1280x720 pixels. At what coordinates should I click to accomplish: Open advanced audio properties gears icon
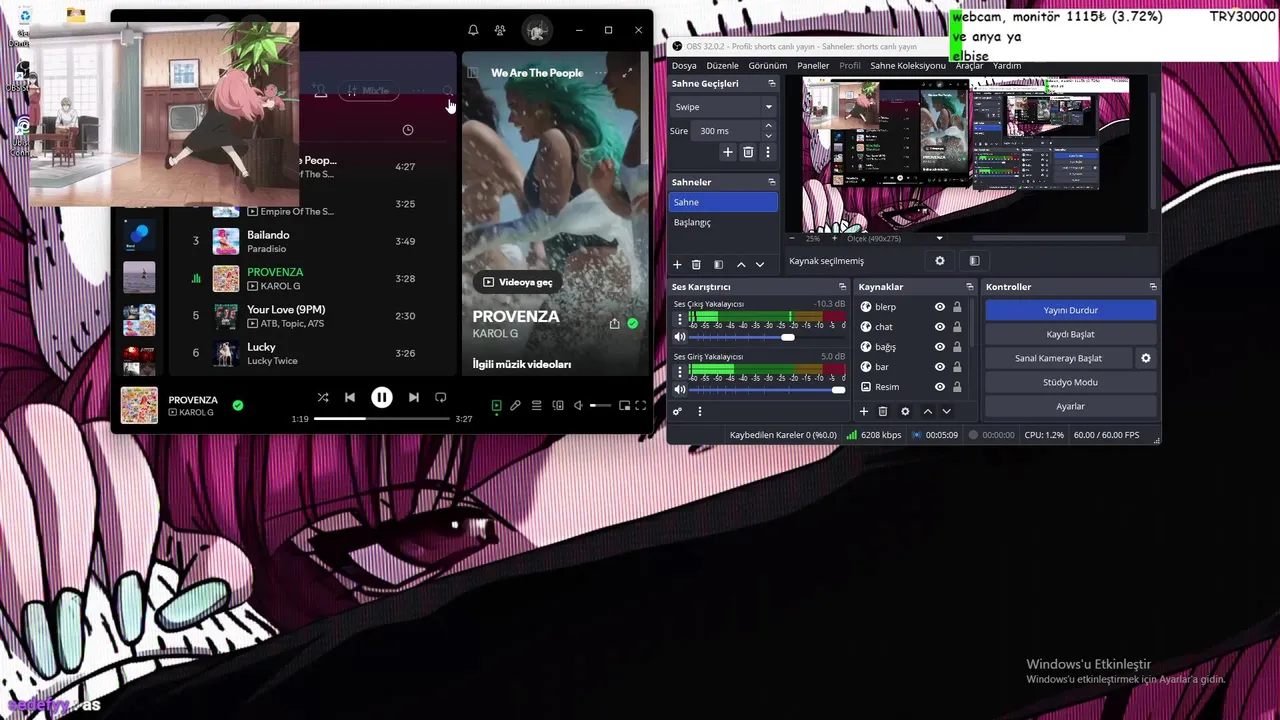pyautogui.click(x=677, y=411)
